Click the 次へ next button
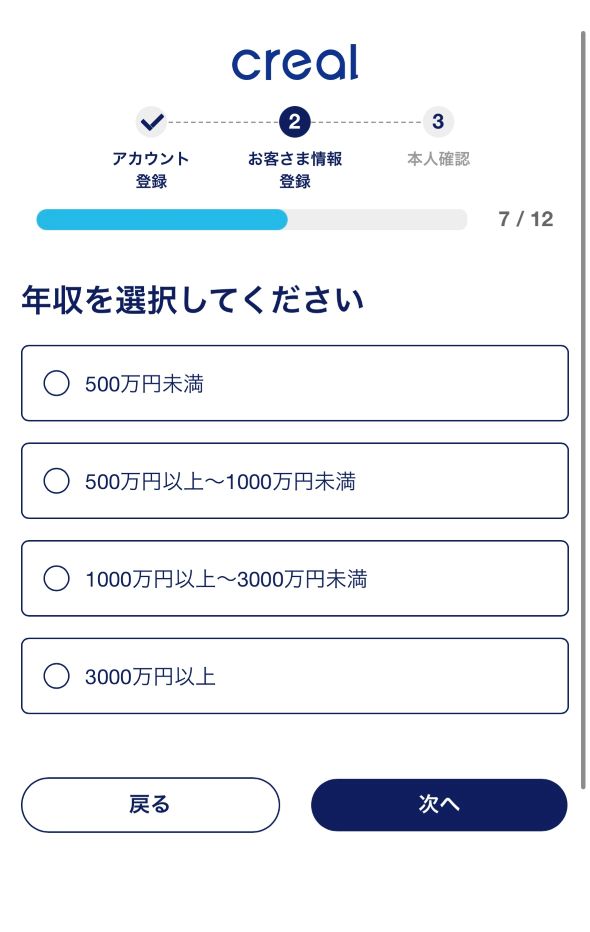Screen dimensions: 590x932 click(x=439, y=805)
